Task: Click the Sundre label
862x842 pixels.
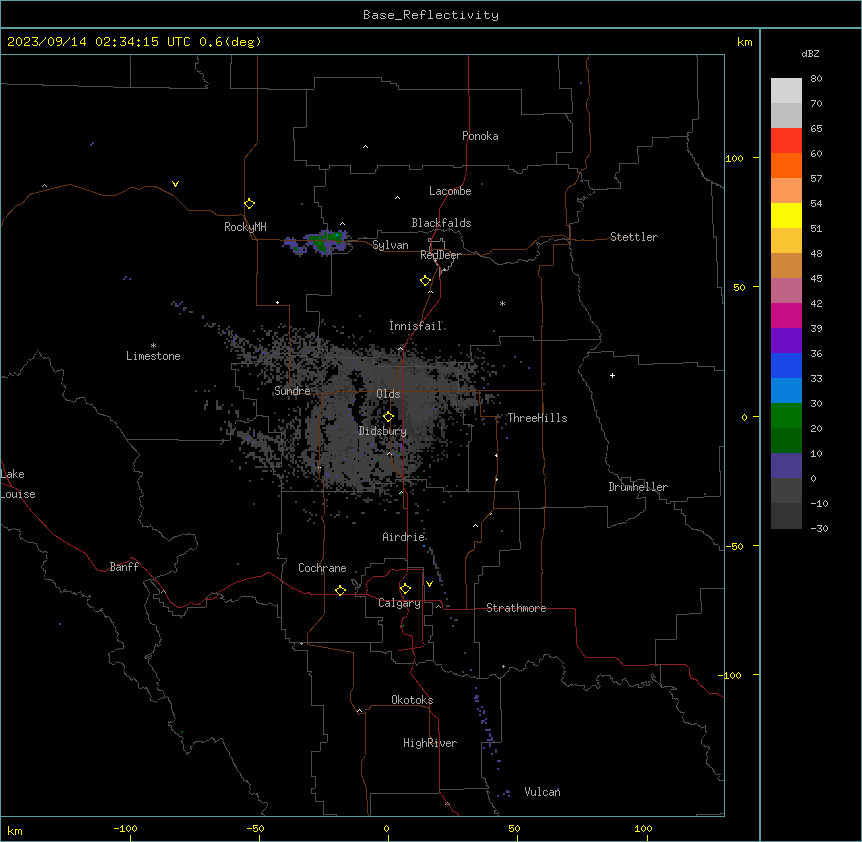Action: click(292, 391)
